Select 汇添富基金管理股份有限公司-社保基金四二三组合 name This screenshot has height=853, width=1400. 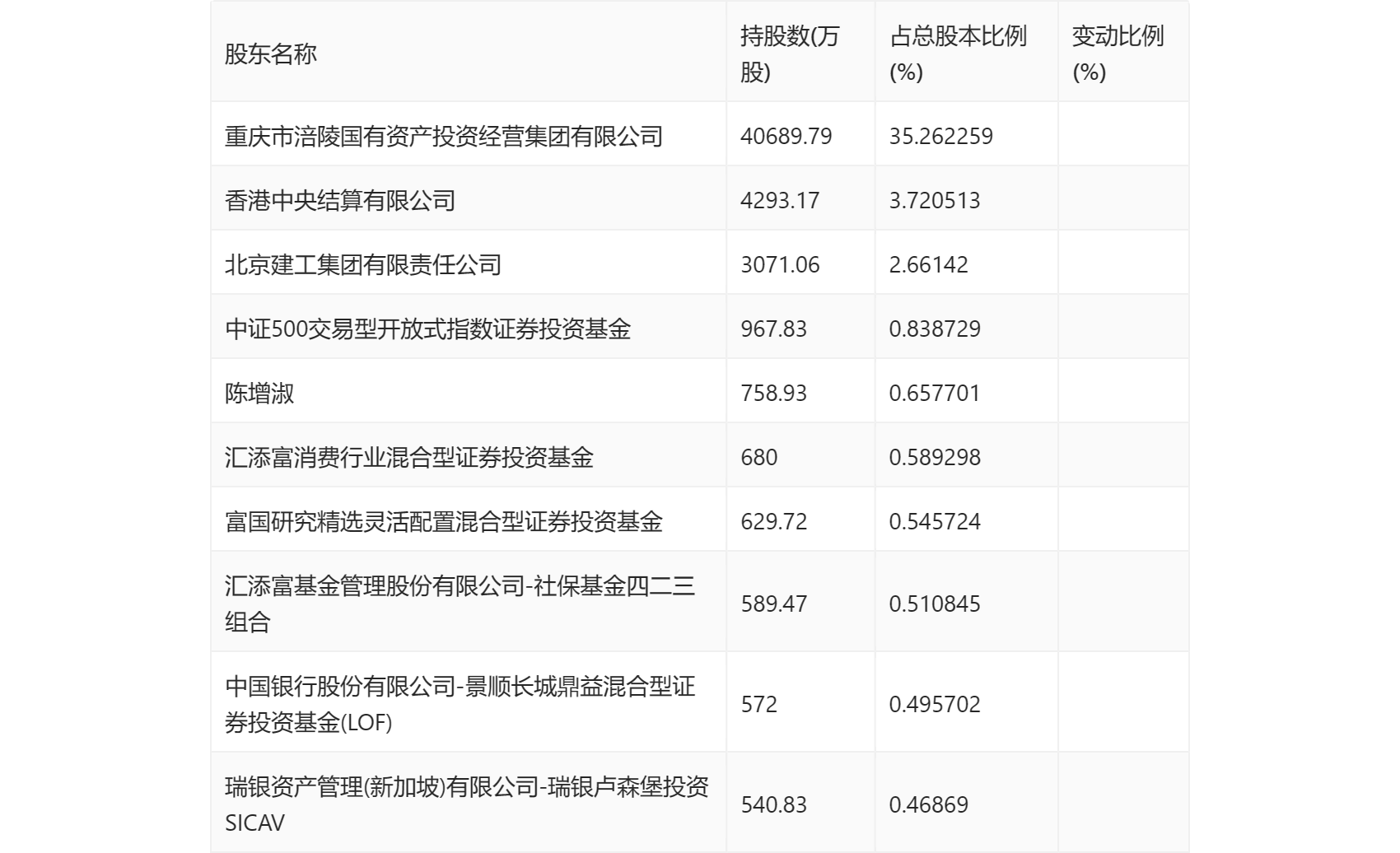(460, 604)
